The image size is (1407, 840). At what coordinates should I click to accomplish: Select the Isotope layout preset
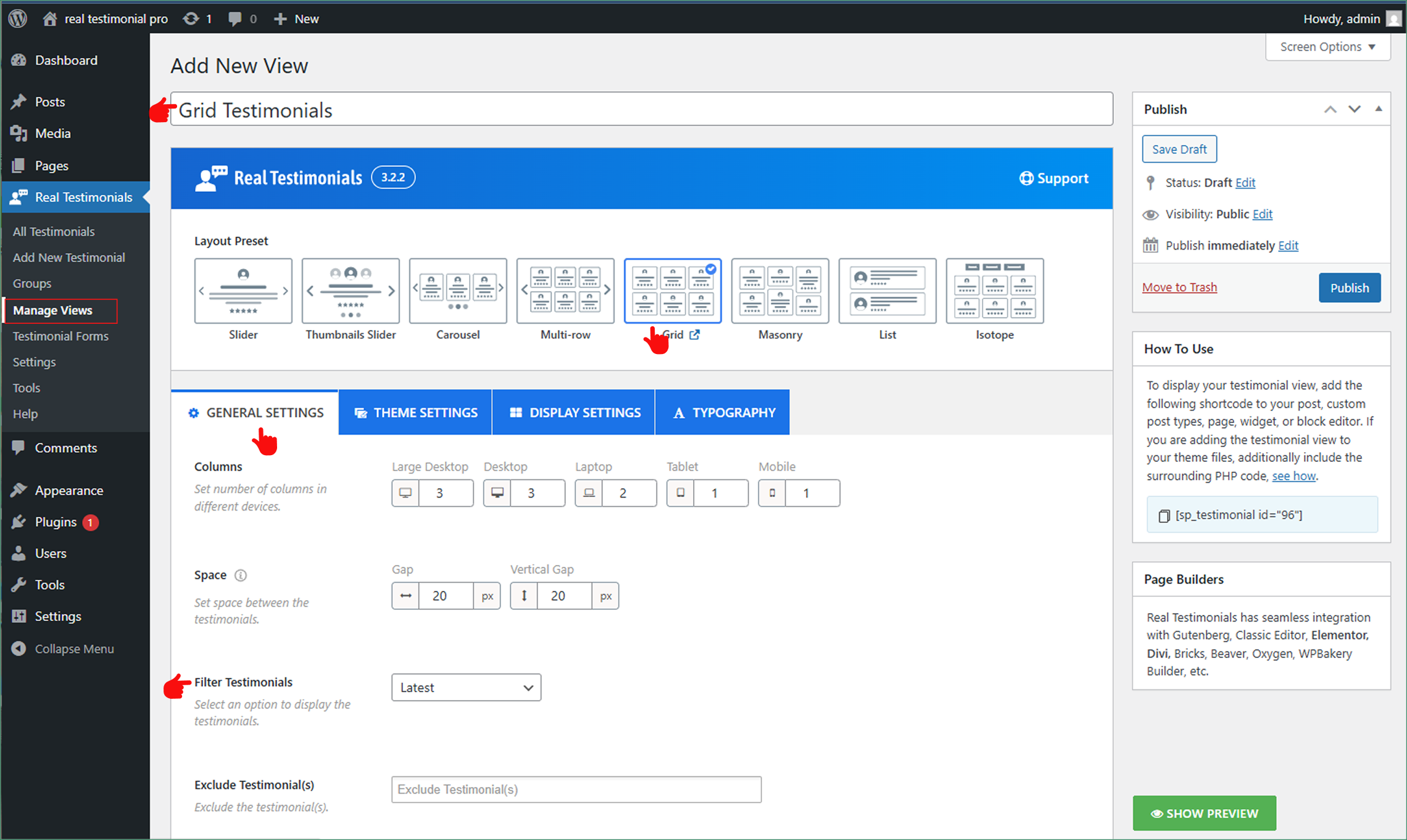pyautogui.click(x=995, y=290)
